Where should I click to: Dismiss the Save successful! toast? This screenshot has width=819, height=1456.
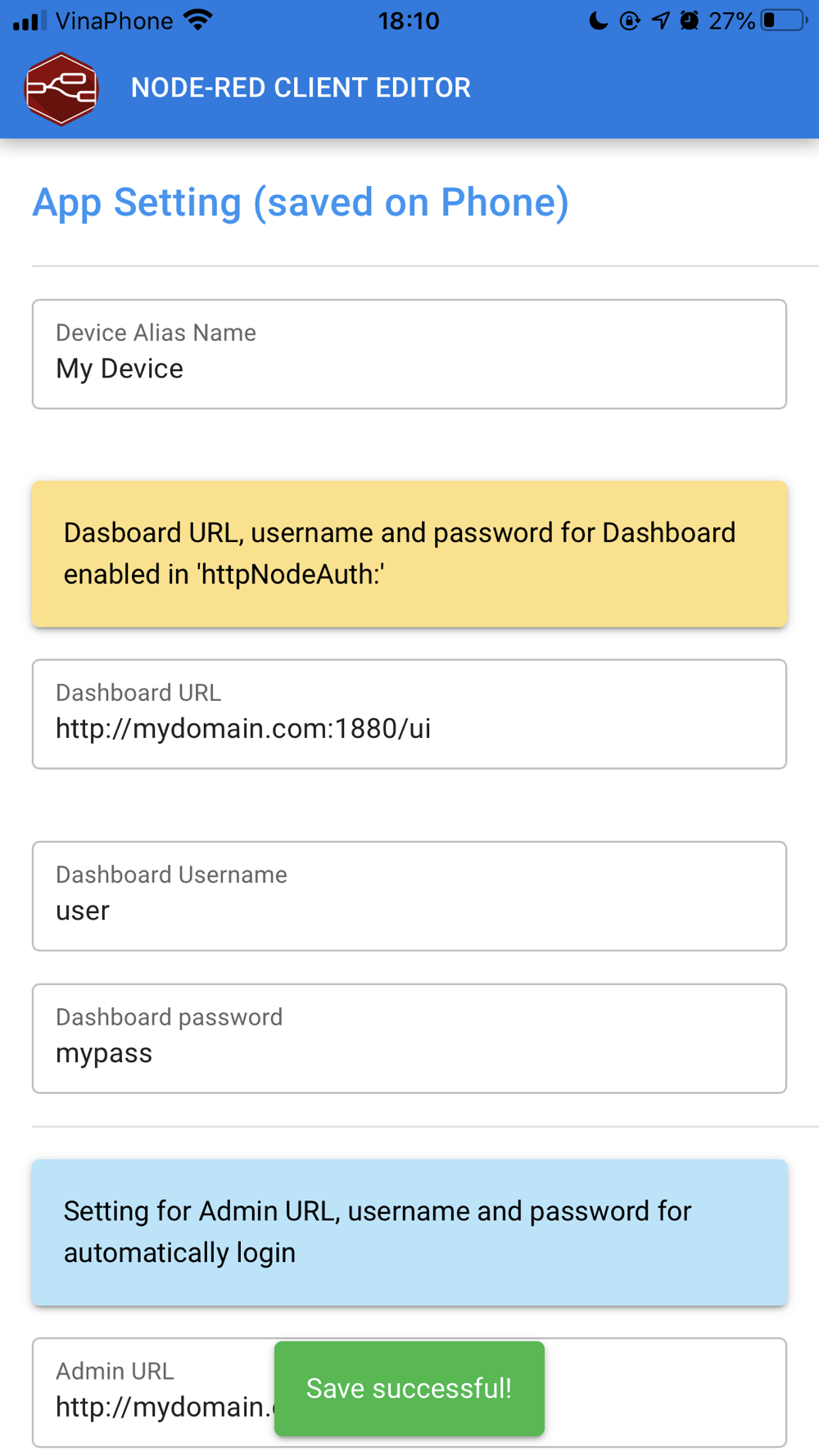click(x=409, y=1388)
